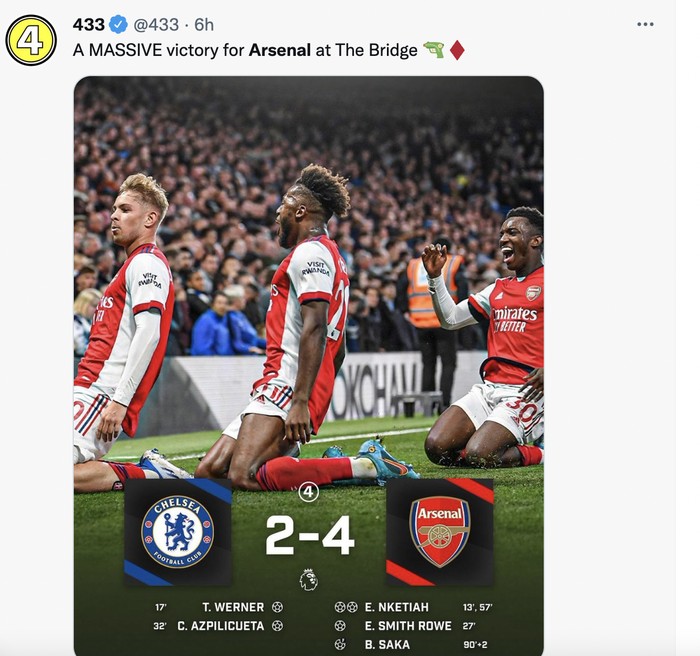Click the water gun emoji
The width and height of the screenshot is (700, 656).
point(433,50)
